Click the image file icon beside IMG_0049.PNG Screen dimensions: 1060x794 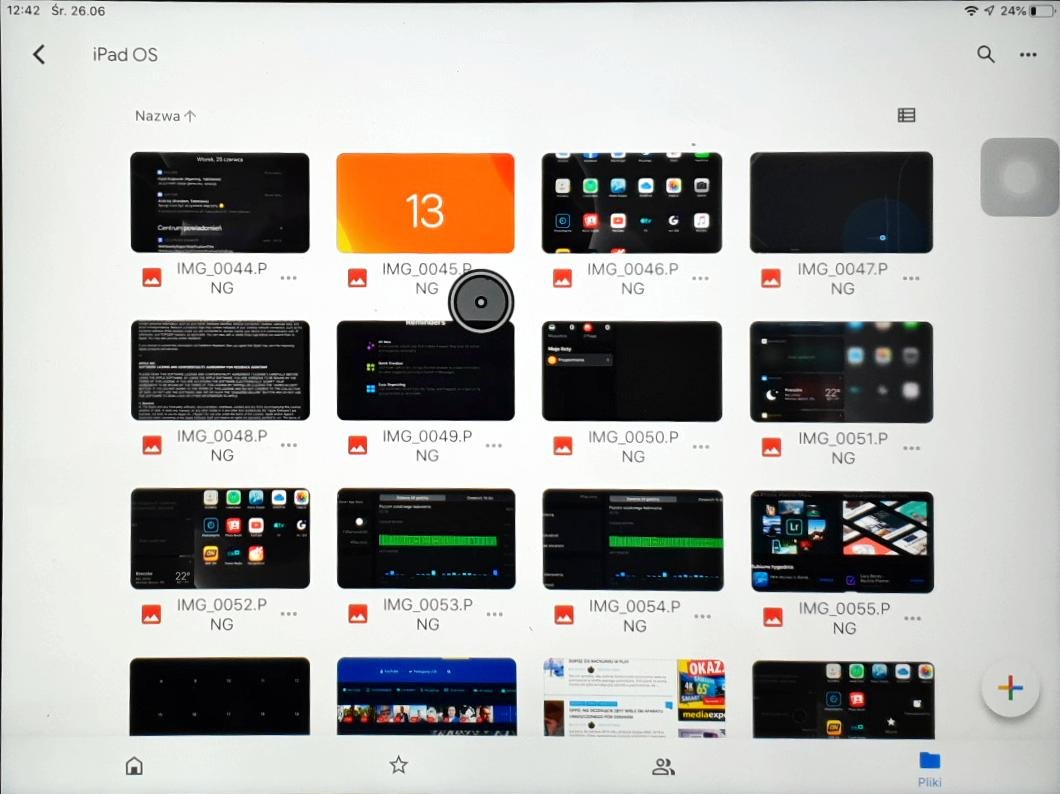click(x=358, y=445)
